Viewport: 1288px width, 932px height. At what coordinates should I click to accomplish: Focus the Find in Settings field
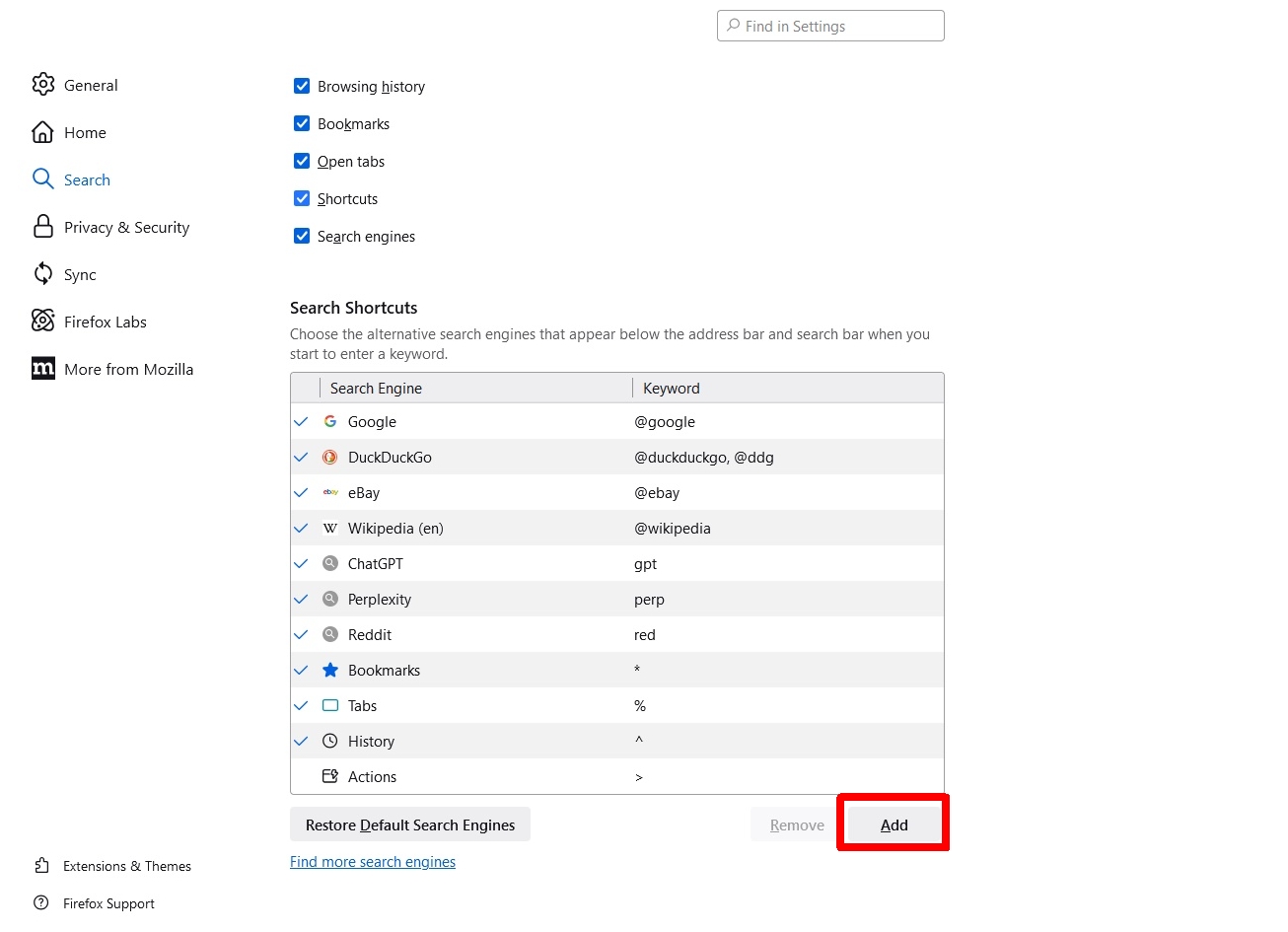coord(838,27)
